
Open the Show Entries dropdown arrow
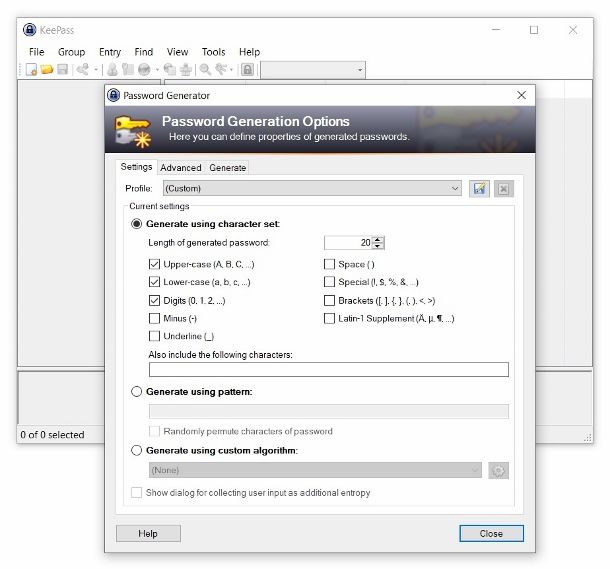[231, 70]
